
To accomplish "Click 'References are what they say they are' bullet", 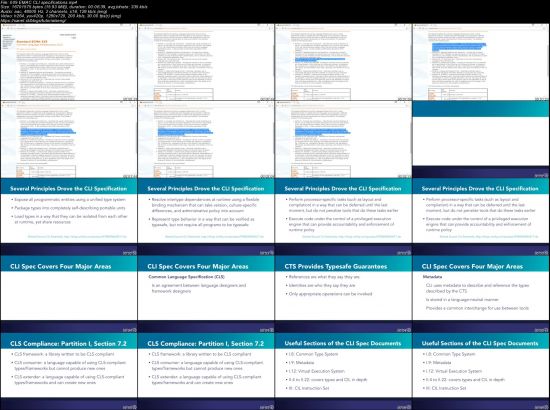I will click(323, 277).
